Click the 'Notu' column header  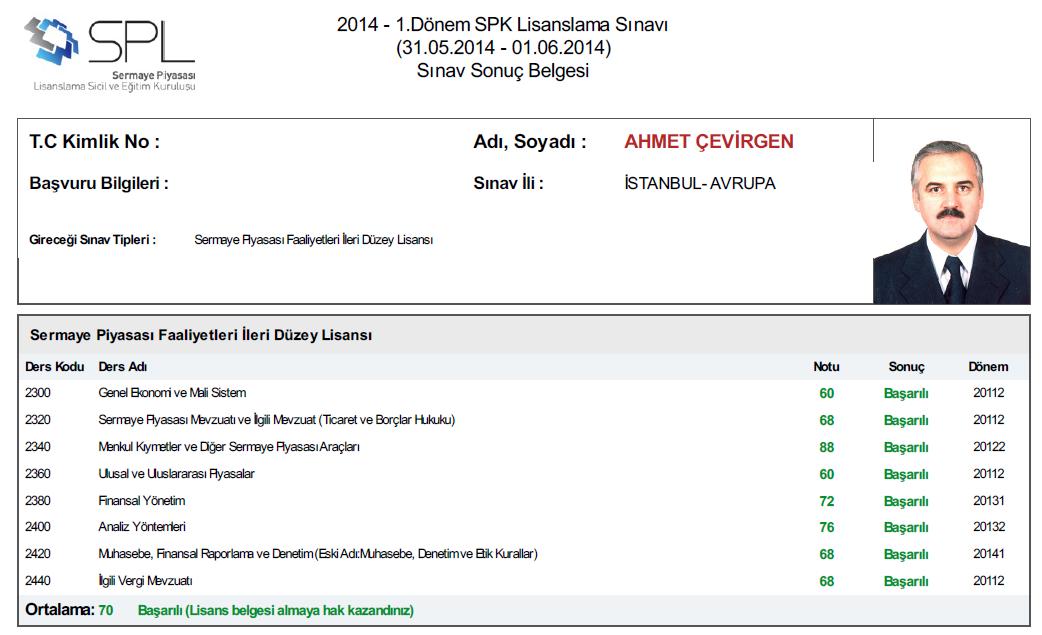826,367
